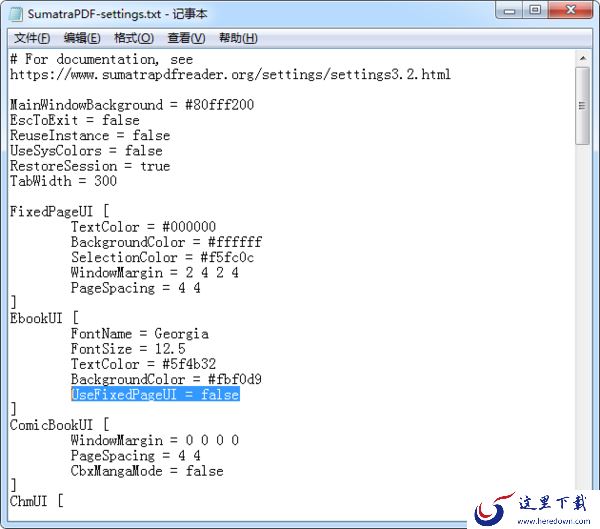Screen dimensions: 600x529
Task: Click the TextColor = #000000 line
Action: pos(143,227)
